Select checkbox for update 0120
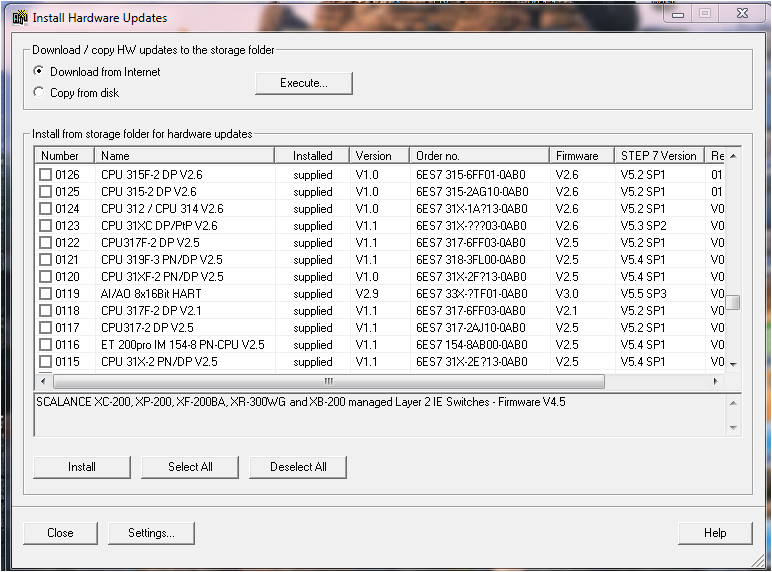This screenshot has height=572, width=772. click(x=45, y=277)
